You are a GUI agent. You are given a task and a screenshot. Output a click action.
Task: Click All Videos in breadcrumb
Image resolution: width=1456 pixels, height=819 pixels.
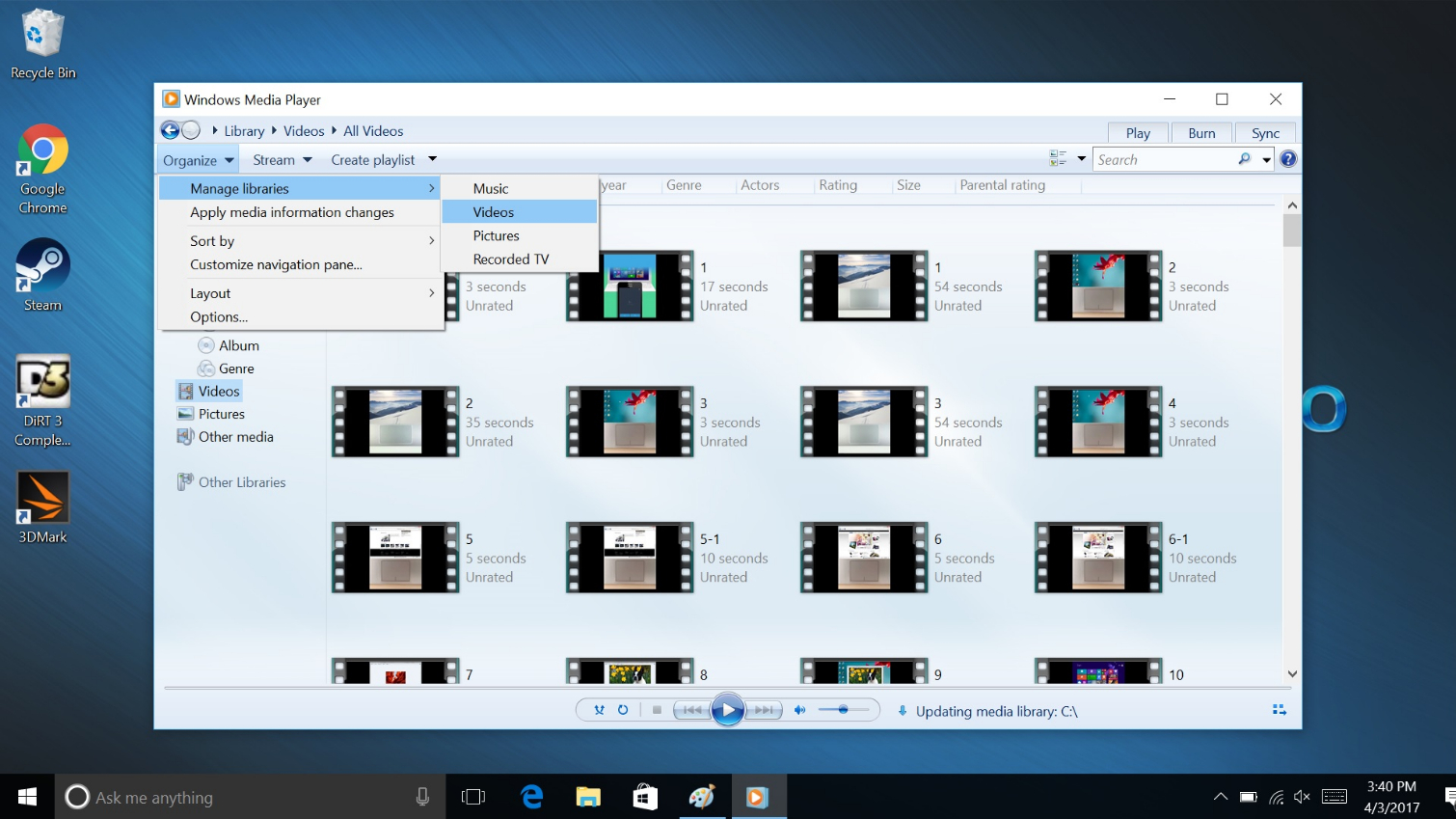pos(373,131)
